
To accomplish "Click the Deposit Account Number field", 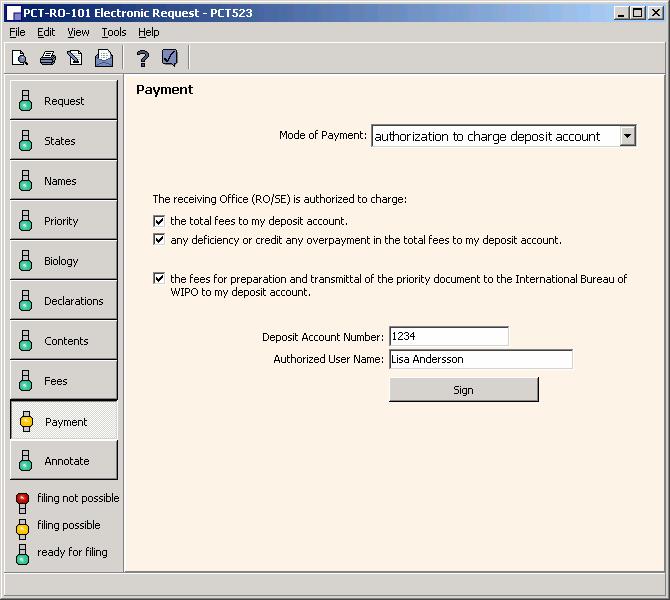I will coord(449,336).
